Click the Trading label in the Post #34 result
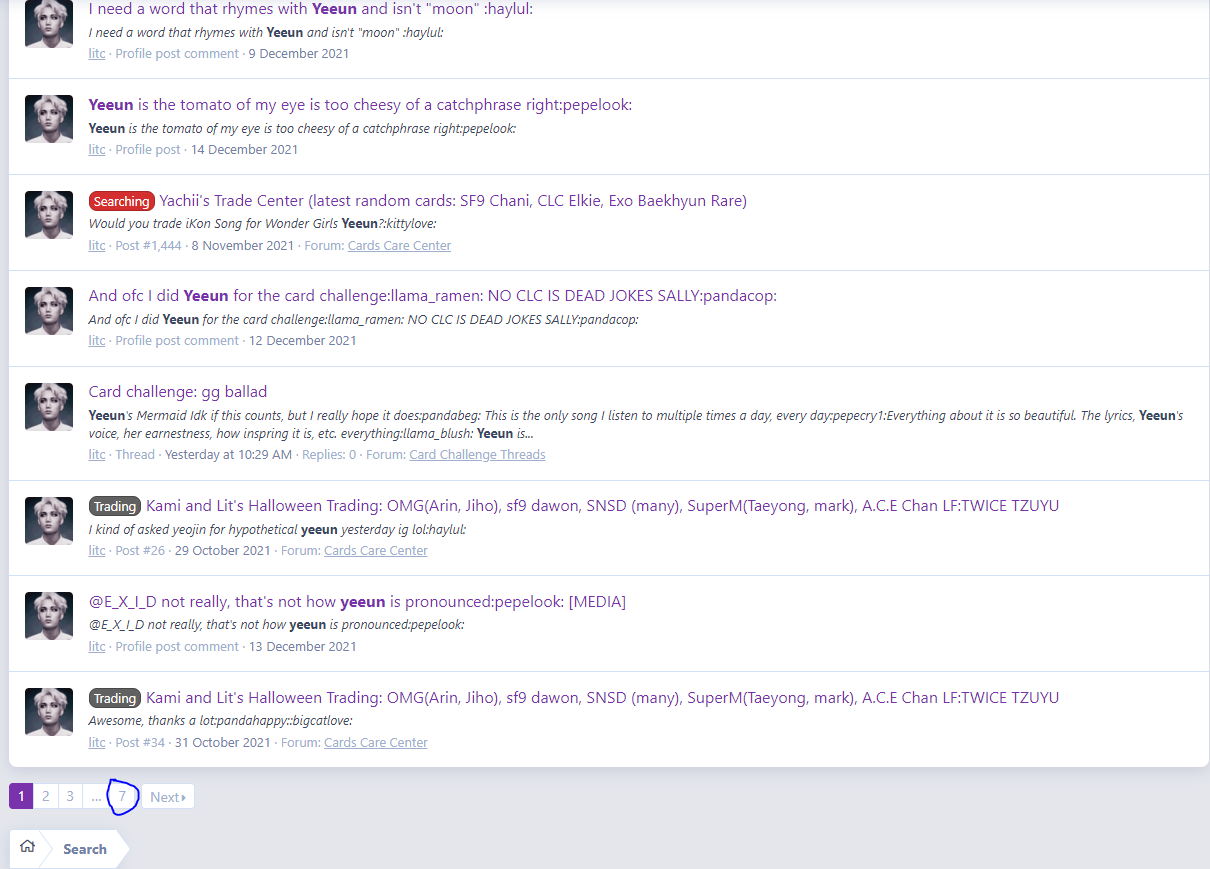 click(x=115, y=698)
